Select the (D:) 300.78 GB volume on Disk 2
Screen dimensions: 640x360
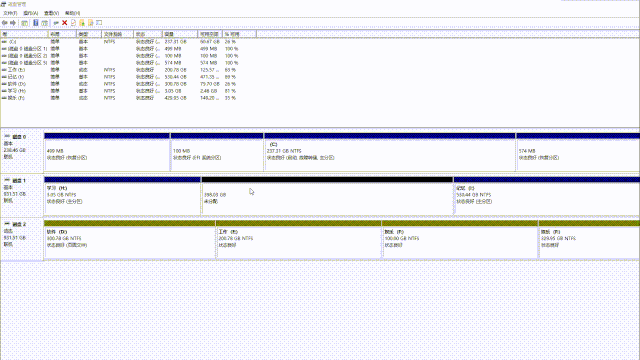[130, 239]
